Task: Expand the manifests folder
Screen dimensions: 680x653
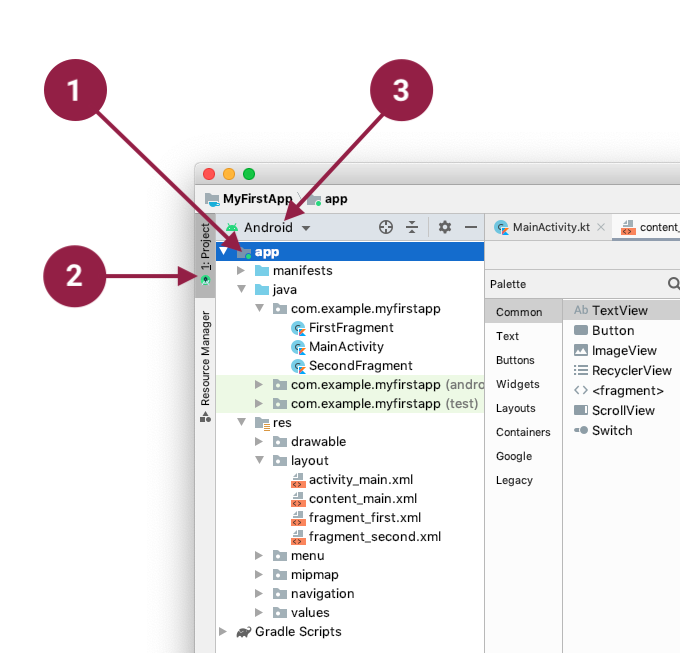Action: (241, 271)
